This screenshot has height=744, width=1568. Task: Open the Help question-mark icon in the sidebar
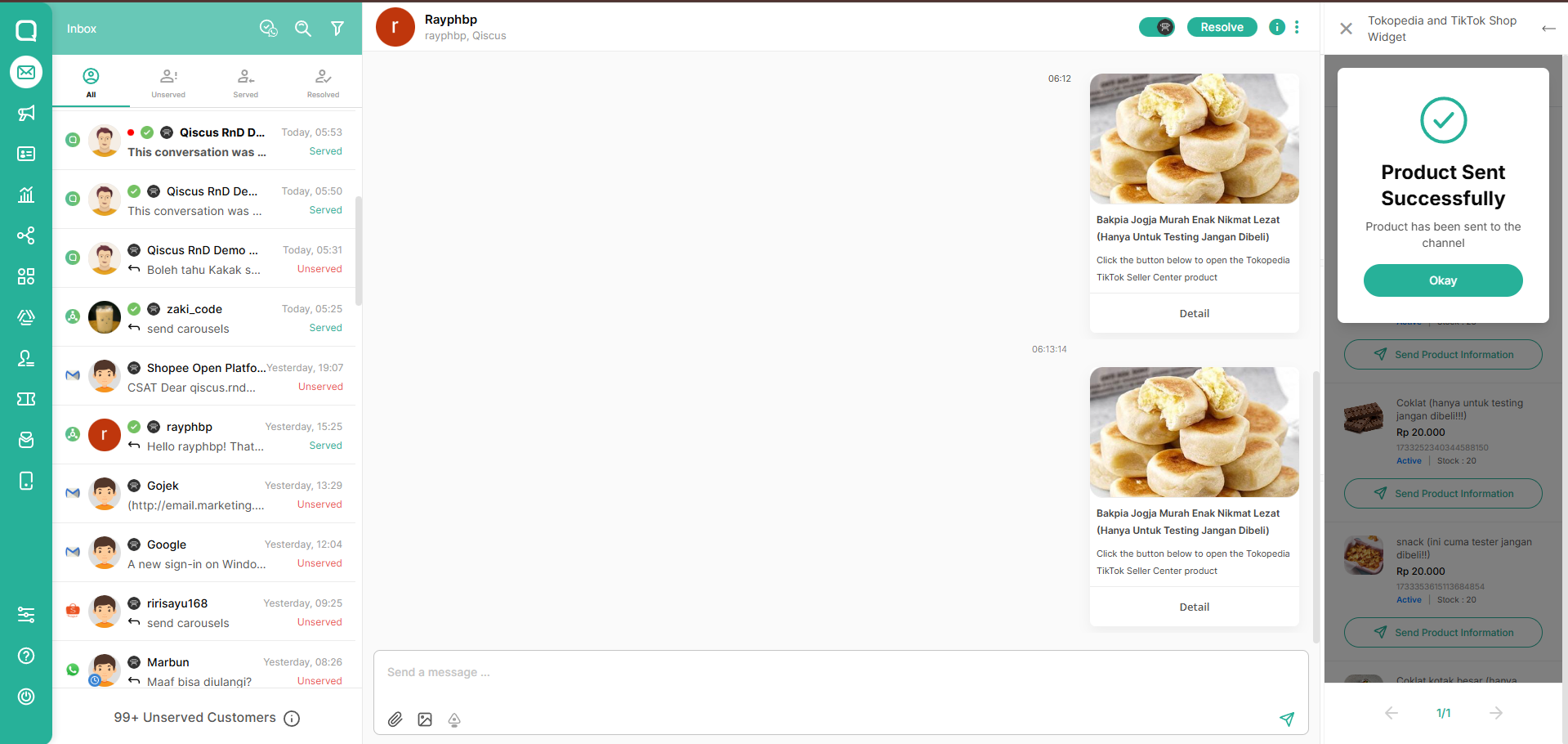pyautogui.click(x=26, y=656)
